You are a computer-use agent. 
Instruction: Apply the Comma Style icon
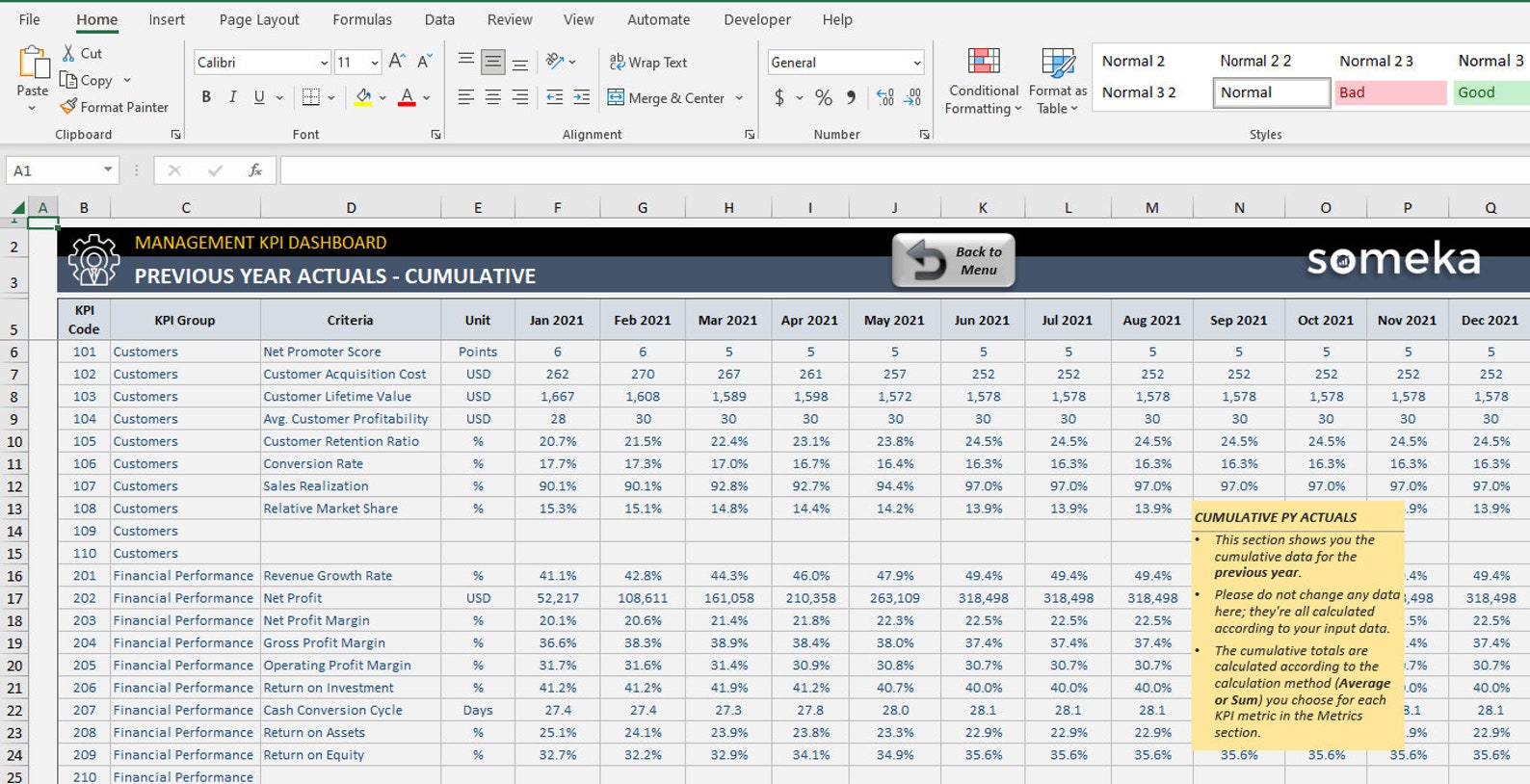click(851, 97)
